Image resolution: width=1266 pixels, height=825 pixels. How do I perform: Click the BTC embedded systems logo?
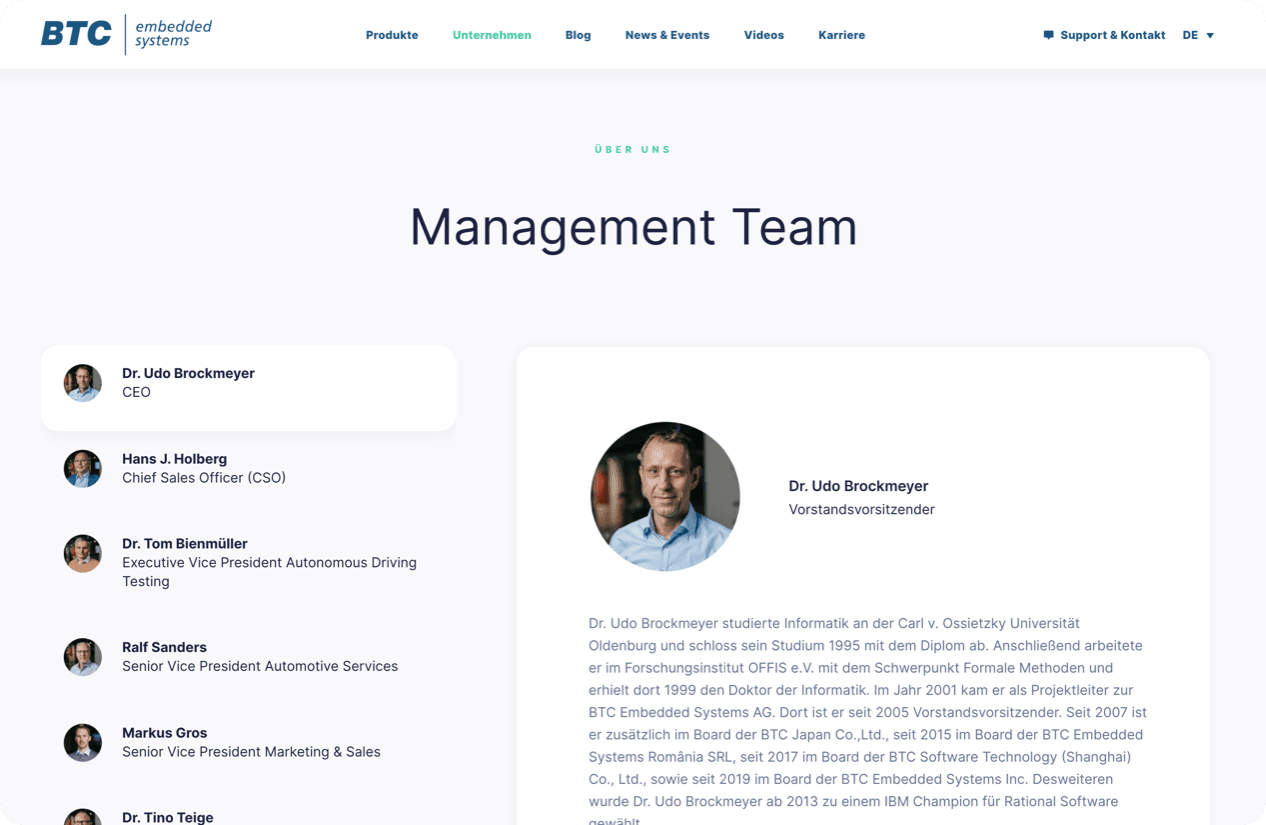(x=126, y=34)
